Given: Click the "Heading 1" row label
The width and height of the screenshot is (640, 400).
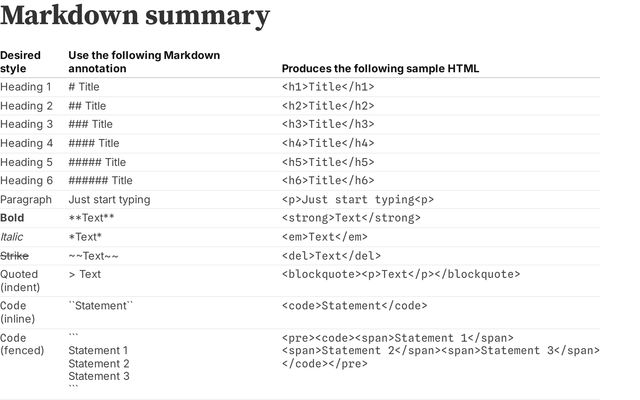Looking at the screenshot, I should coord(26,87).
